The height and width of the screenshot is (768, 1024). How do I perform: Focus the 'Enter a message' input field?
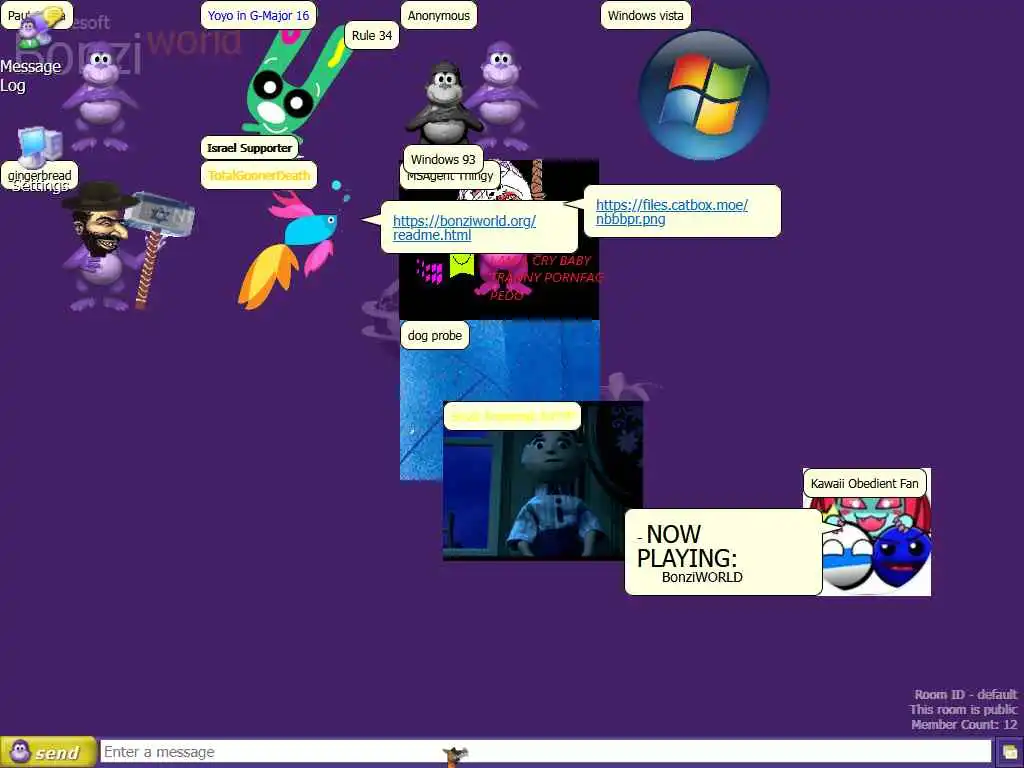coord(546,752)
